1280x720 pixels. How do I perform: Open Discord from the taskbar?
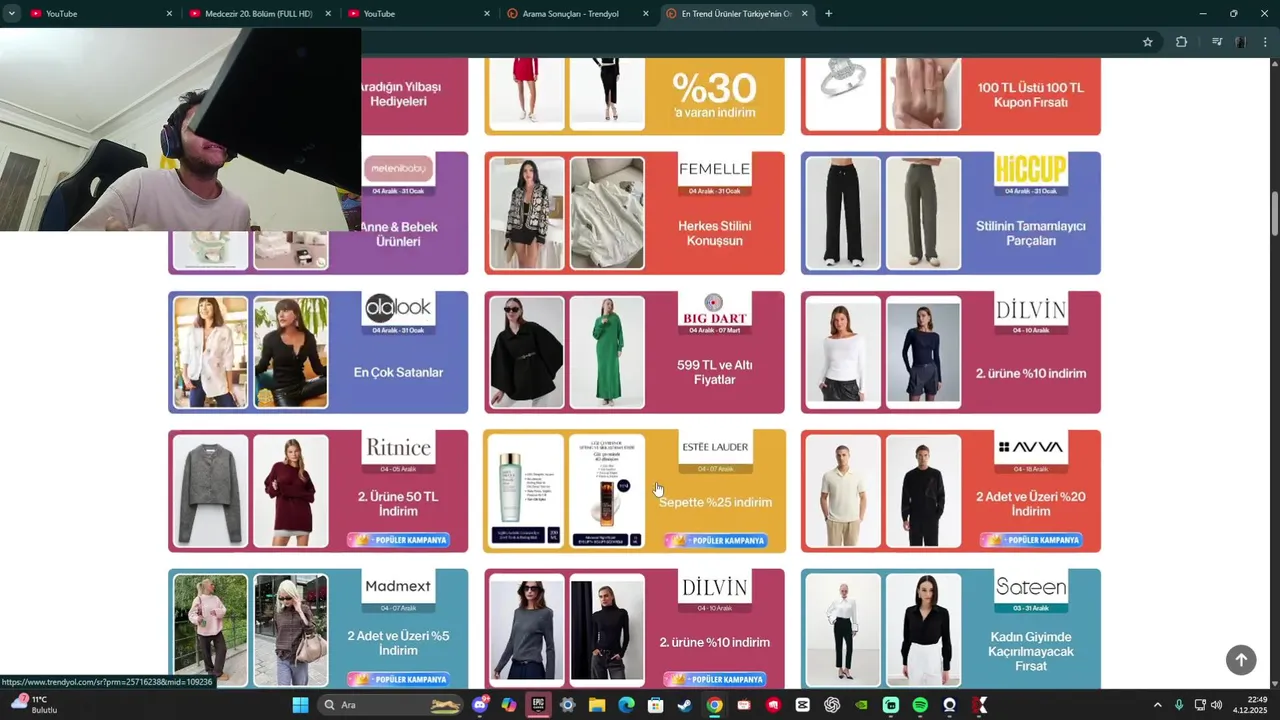point(480,705)
